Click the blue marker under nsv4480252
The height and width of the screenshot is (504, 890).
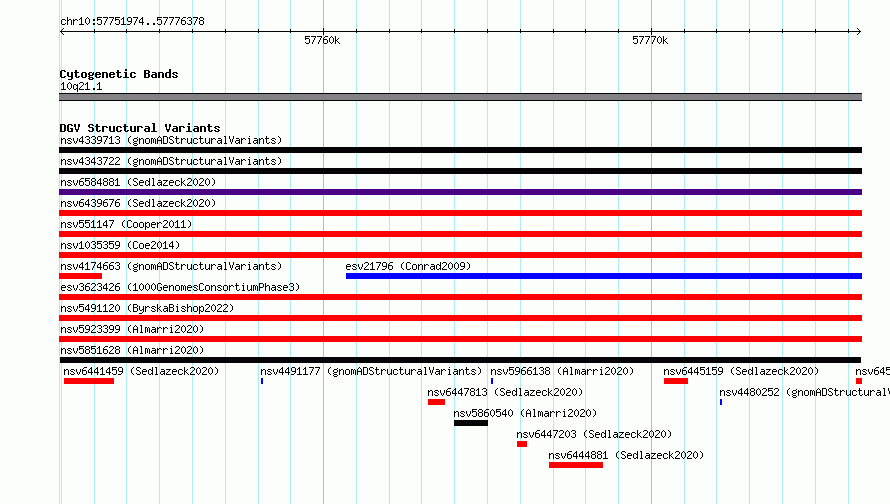click(x=721, y=402)
